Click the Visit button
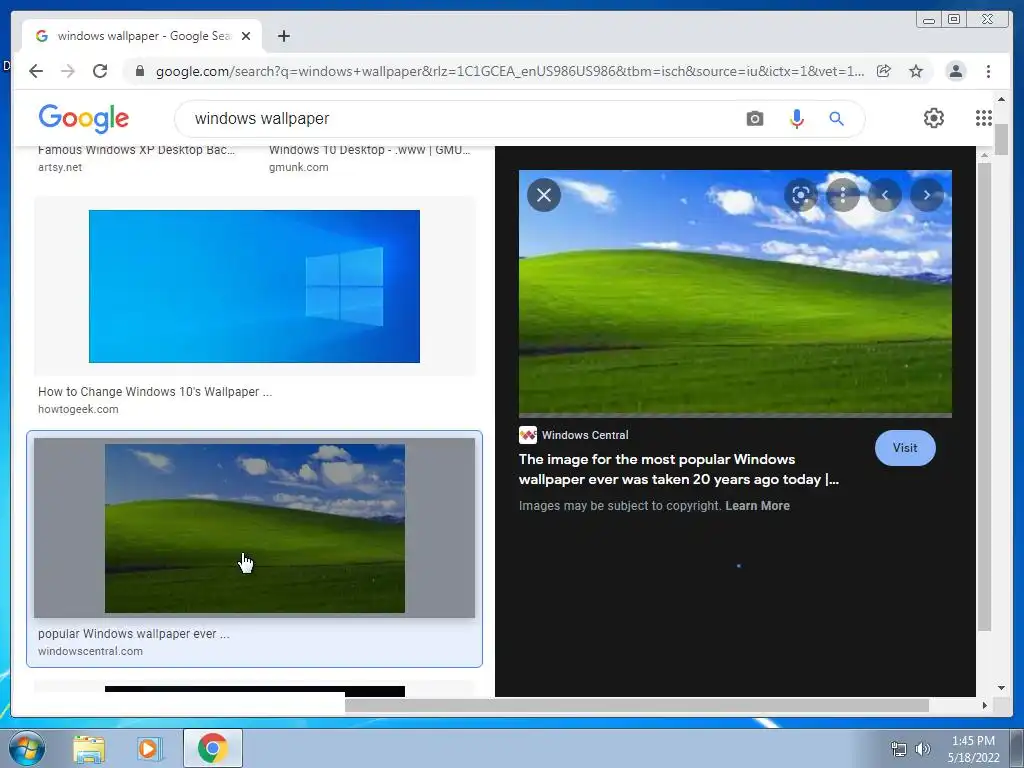The image size is (1024, 768). [905, 448]
